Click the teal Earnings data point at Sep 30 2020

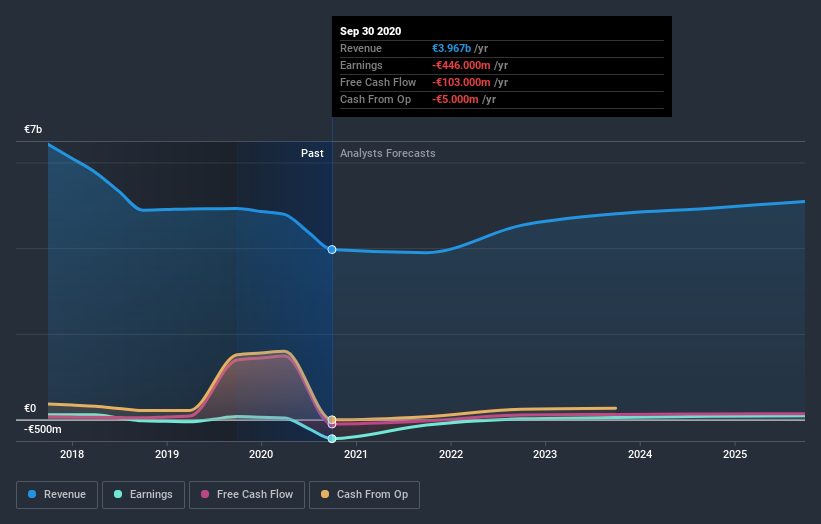click(x=332, y=439)
